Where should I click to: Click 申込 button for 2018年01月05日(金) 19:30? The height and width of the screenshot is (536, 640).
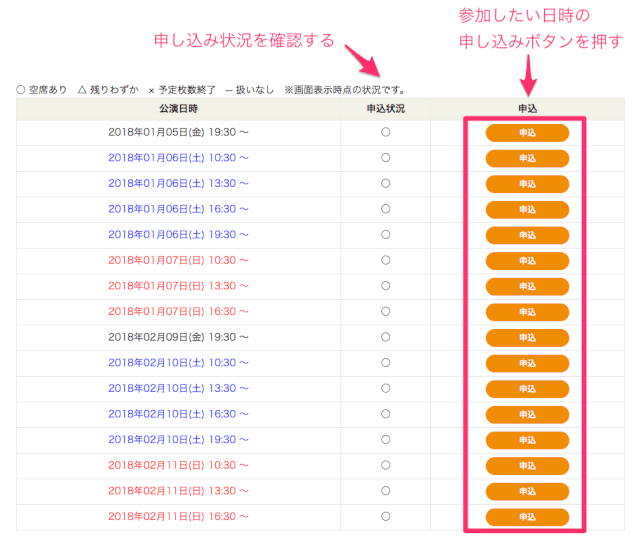click(x=527, y=133)
